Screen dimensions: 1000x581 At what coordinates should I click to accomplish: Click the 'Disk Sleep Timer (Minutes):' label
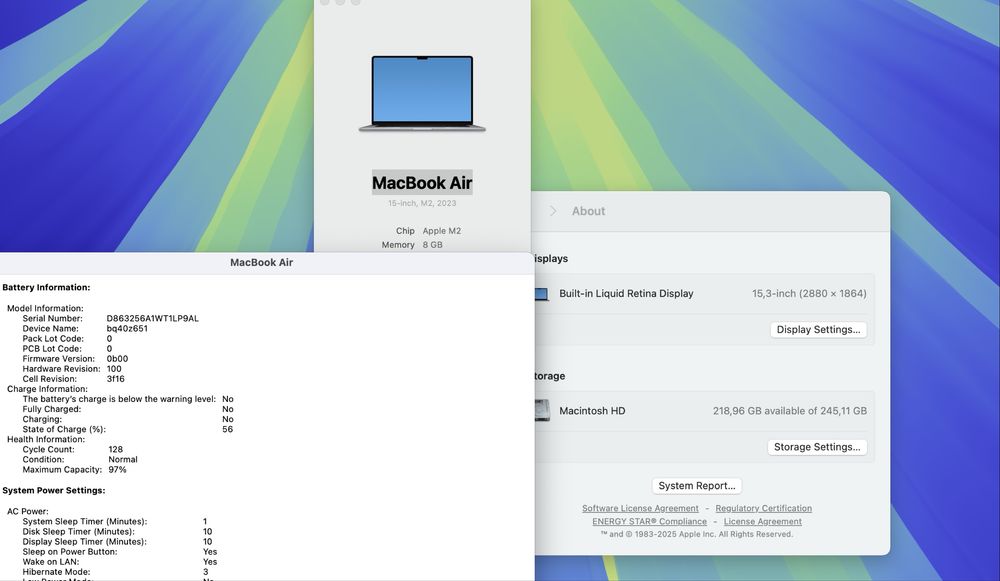click(78, 532)
